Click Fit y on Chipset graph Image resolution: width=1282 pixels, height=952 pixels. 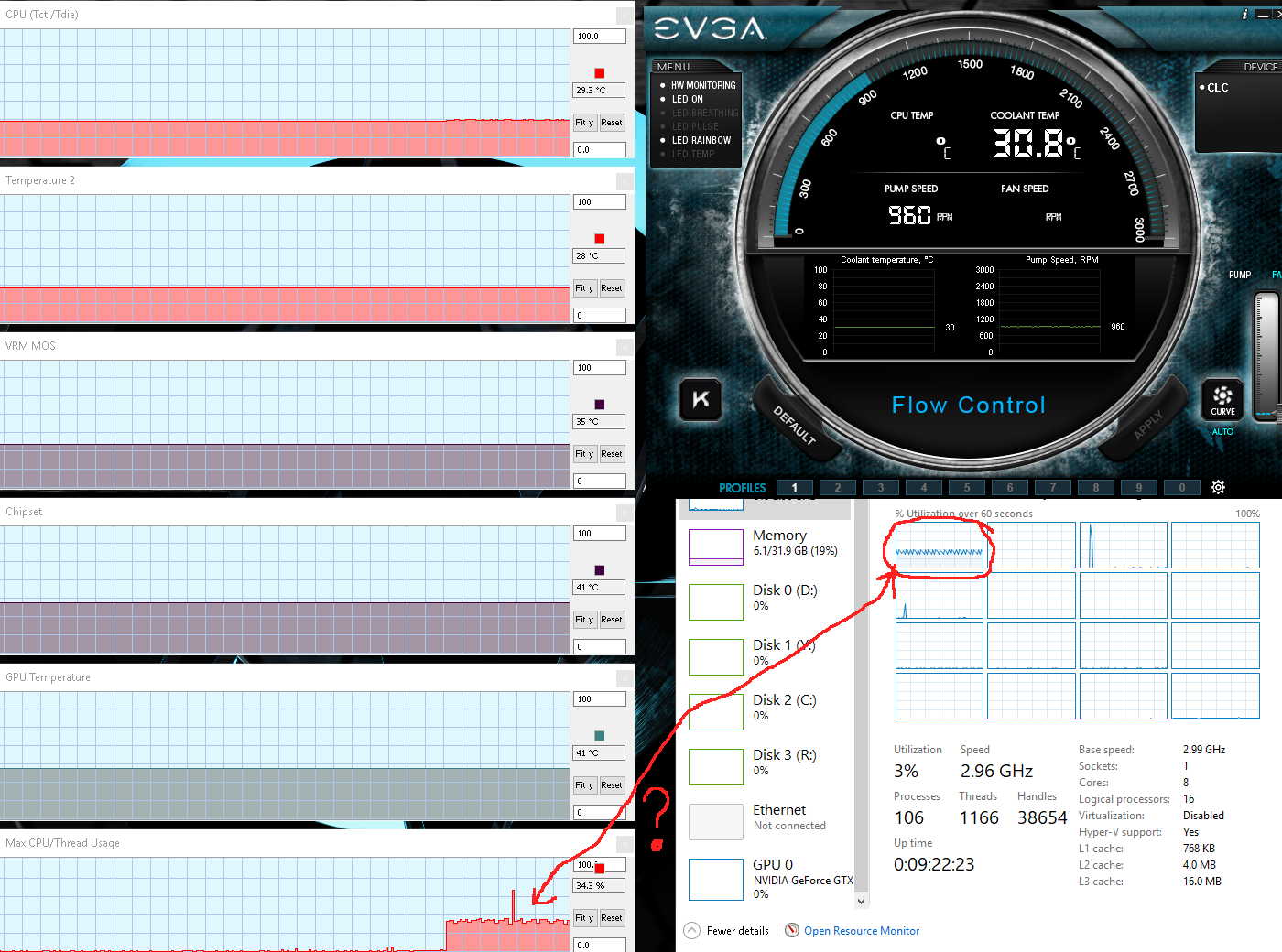(584, 620)
